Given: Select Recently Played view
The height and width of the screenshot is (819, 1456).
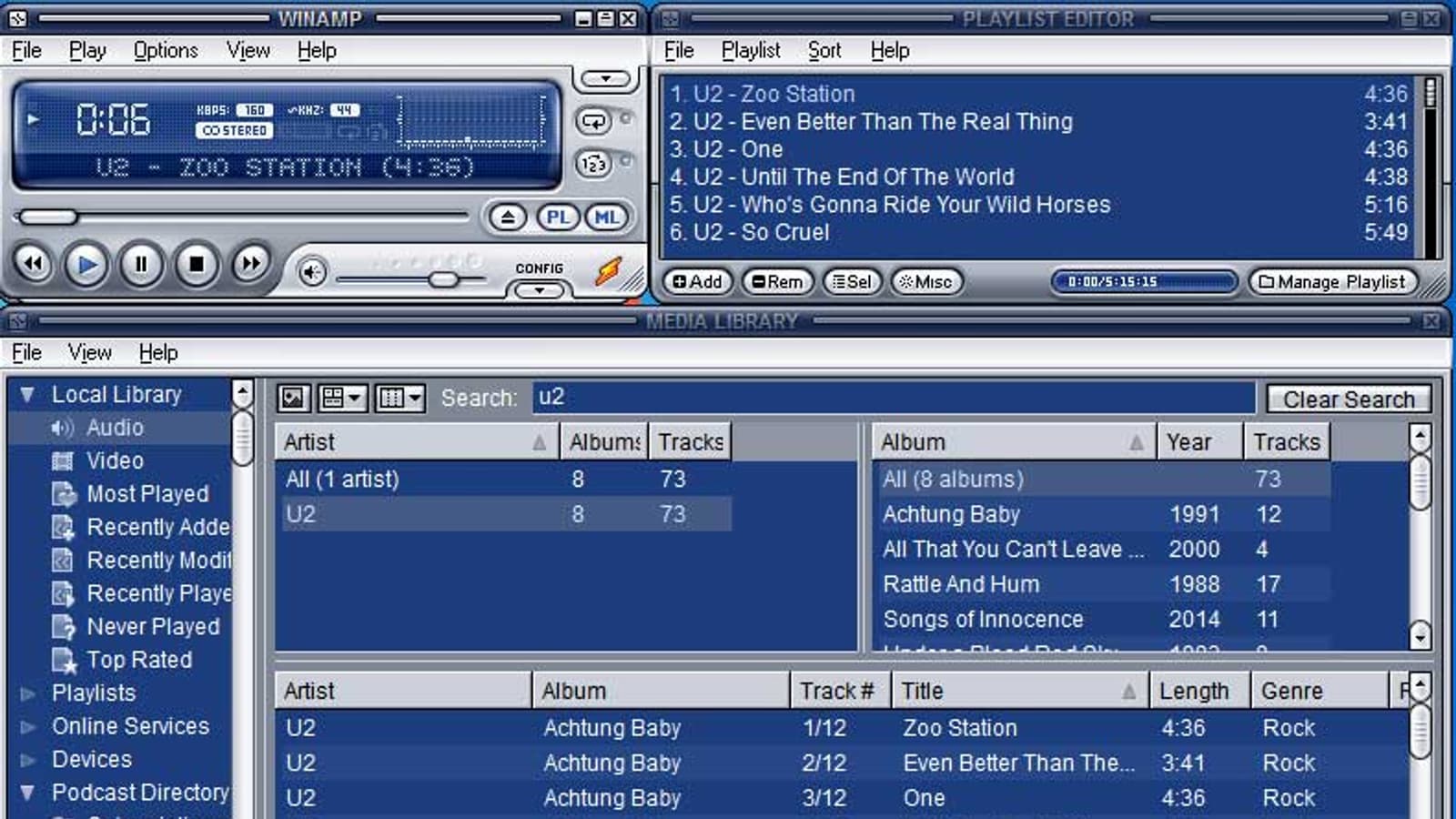Looking at the screenshot, I should coord(140,593).
